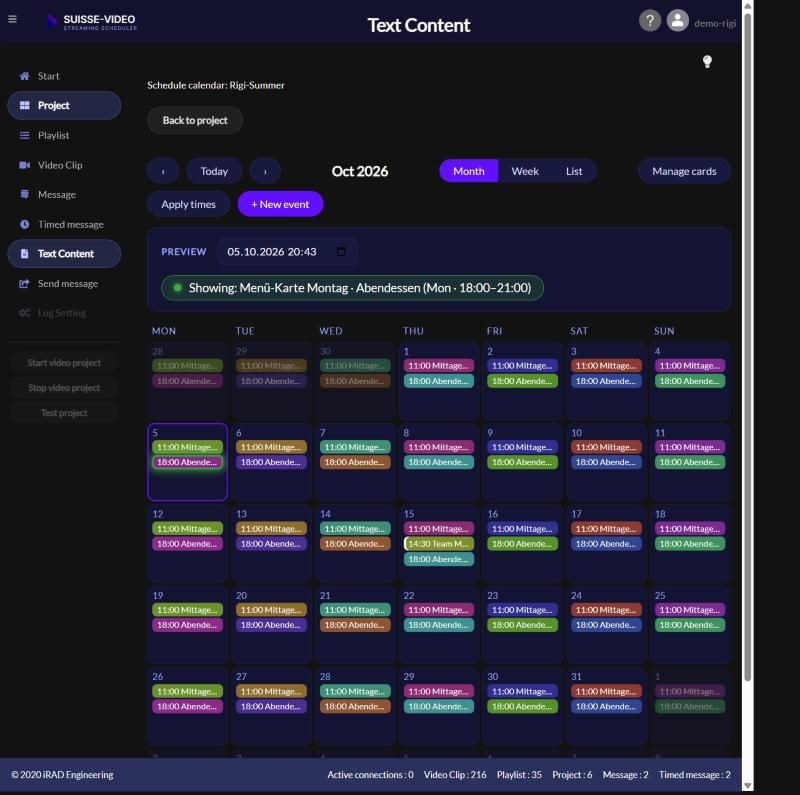Click the Text Content document icon

tap(24, 254)
